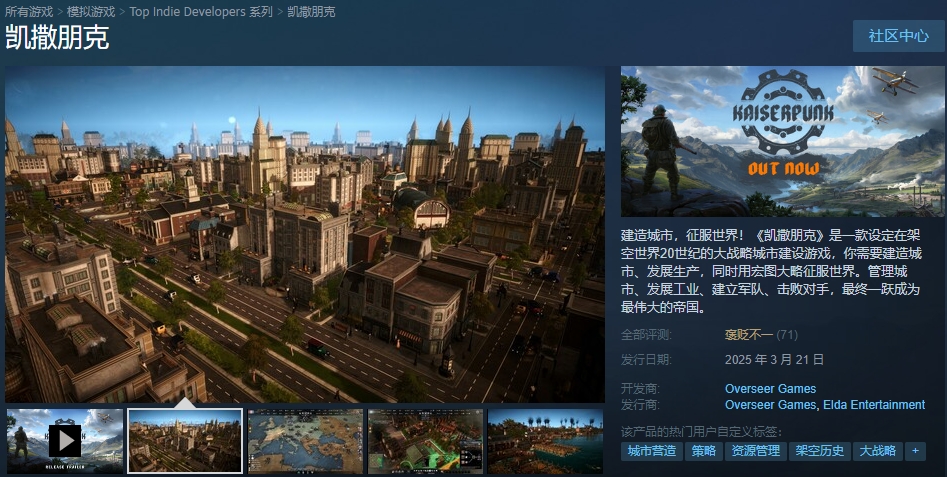Go to 所有游戏 breadcrumb link
Image resolution: width=947 pixels, height=477 pixels.
tap(28, 11)
